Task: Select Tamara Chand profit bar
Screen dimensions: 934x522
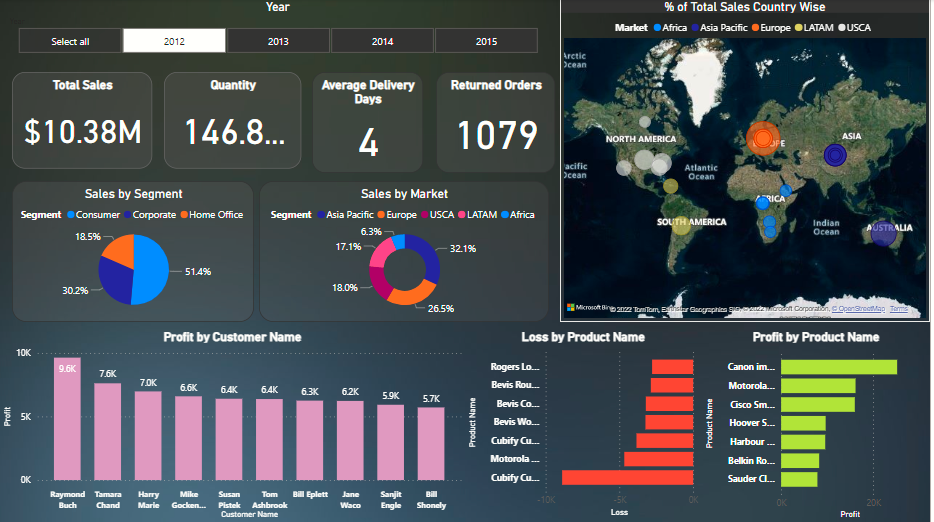Action: (x=108, y=431)
